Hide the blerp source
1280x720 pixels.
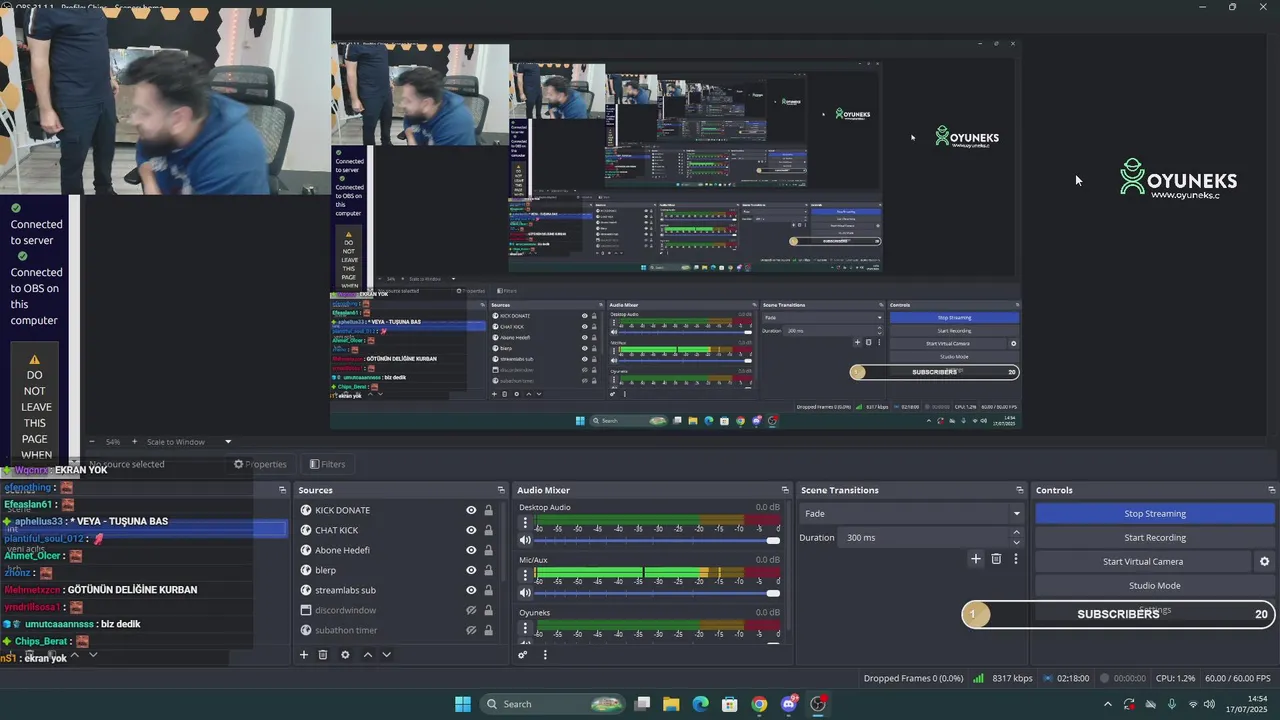[x=471, y=570]
